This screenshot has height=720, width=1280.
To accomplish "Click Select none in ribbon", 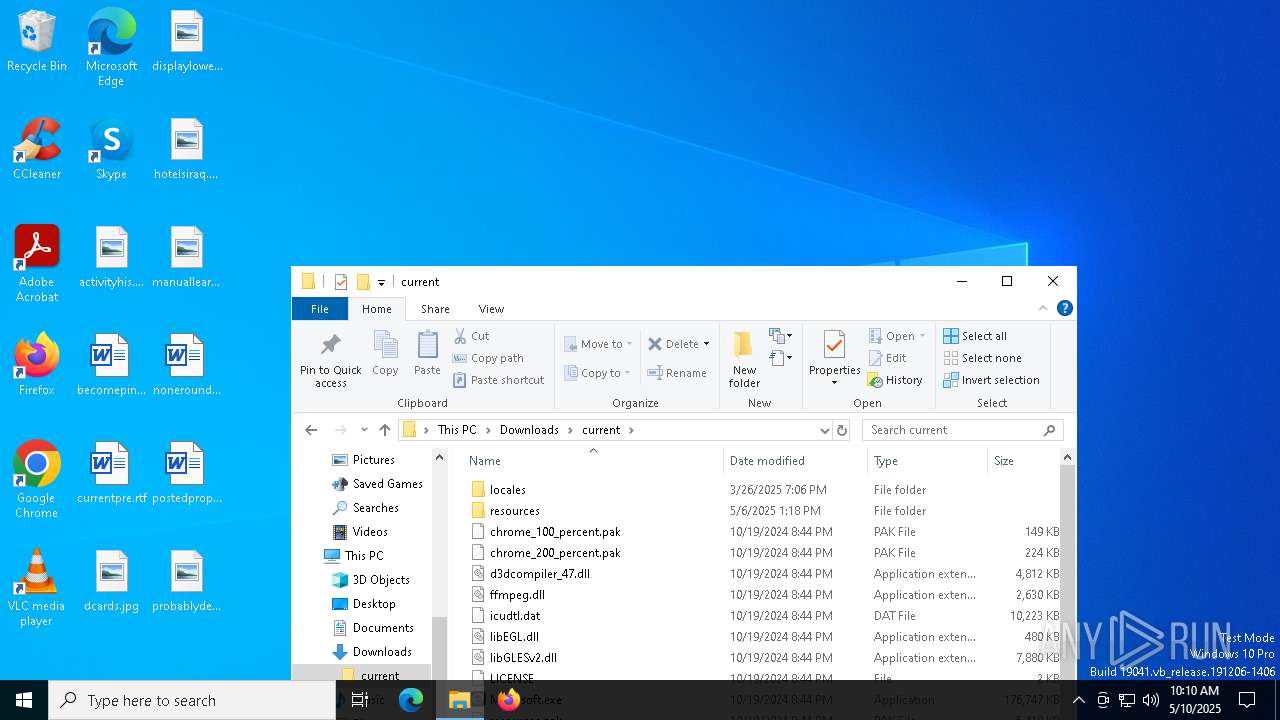I will (982, 358).
